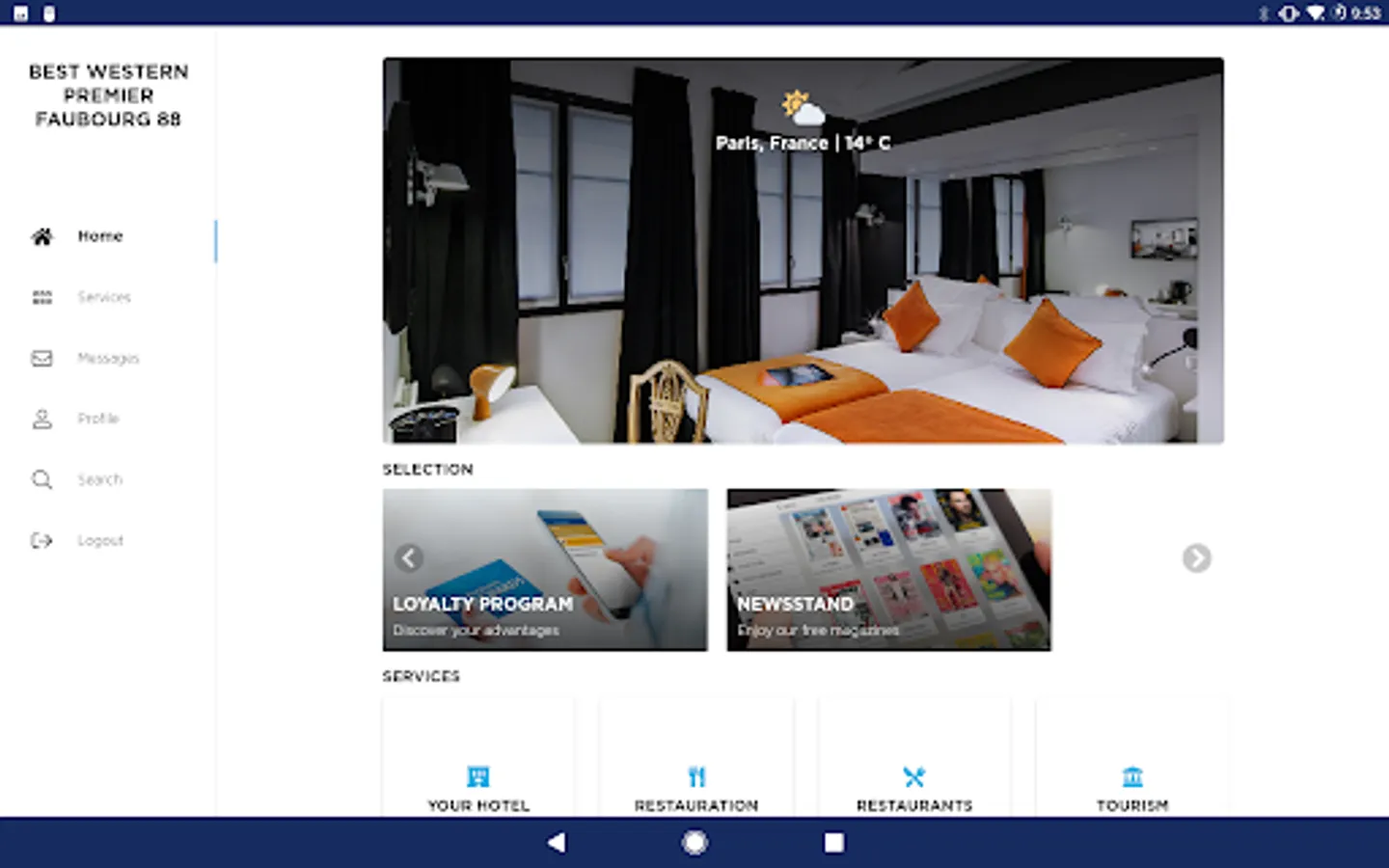Open the RESTAURATION service tile label
Viewport: 1389px width, 868px height.
(696, 805)
